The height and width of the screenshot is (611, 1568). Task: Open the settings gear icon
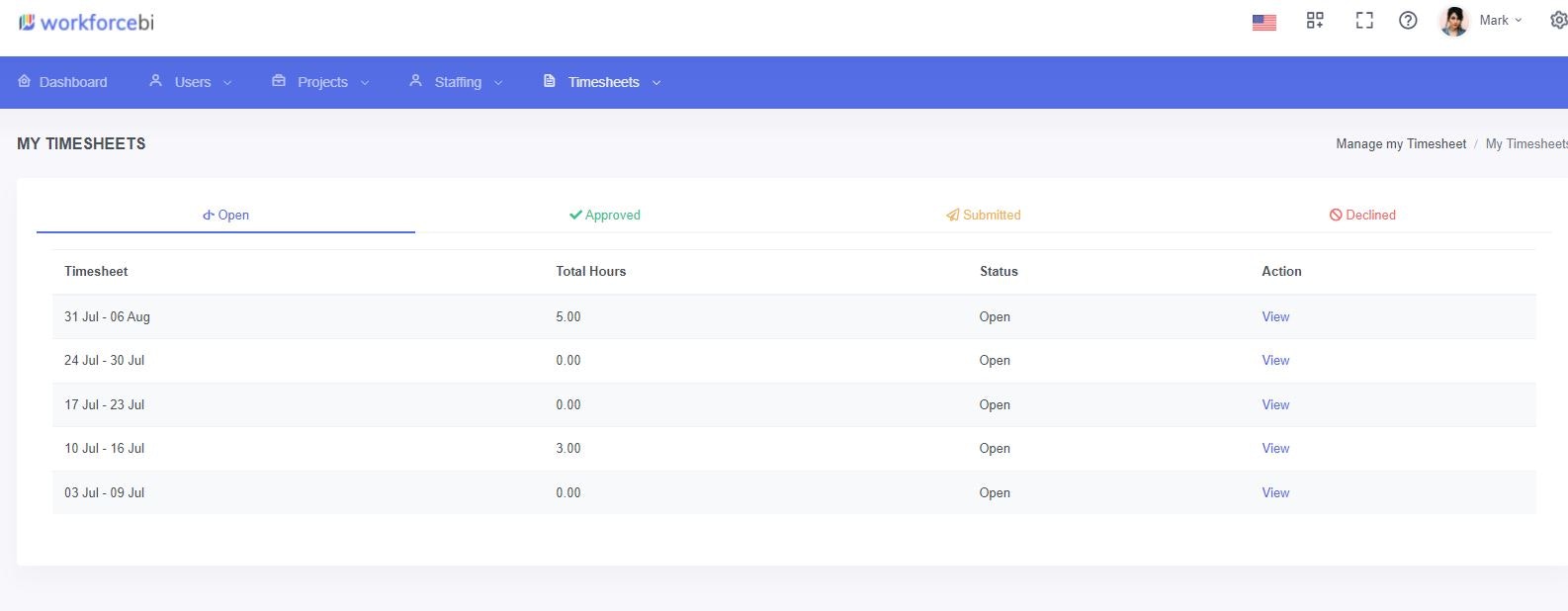click(1559, 20)
